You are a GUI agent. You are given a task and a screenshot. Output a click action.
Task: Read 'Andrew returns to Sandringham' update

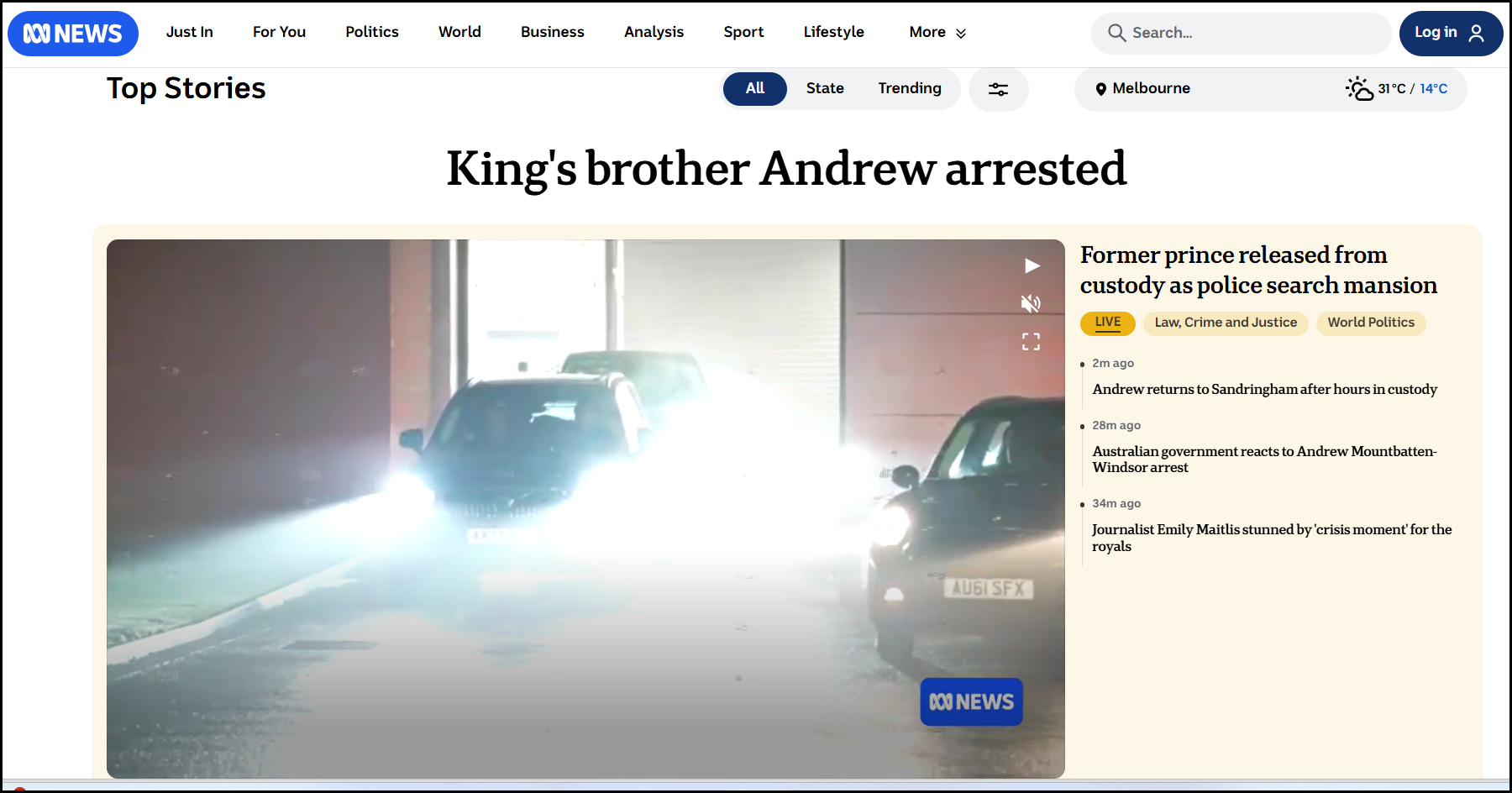point(1264,389)
